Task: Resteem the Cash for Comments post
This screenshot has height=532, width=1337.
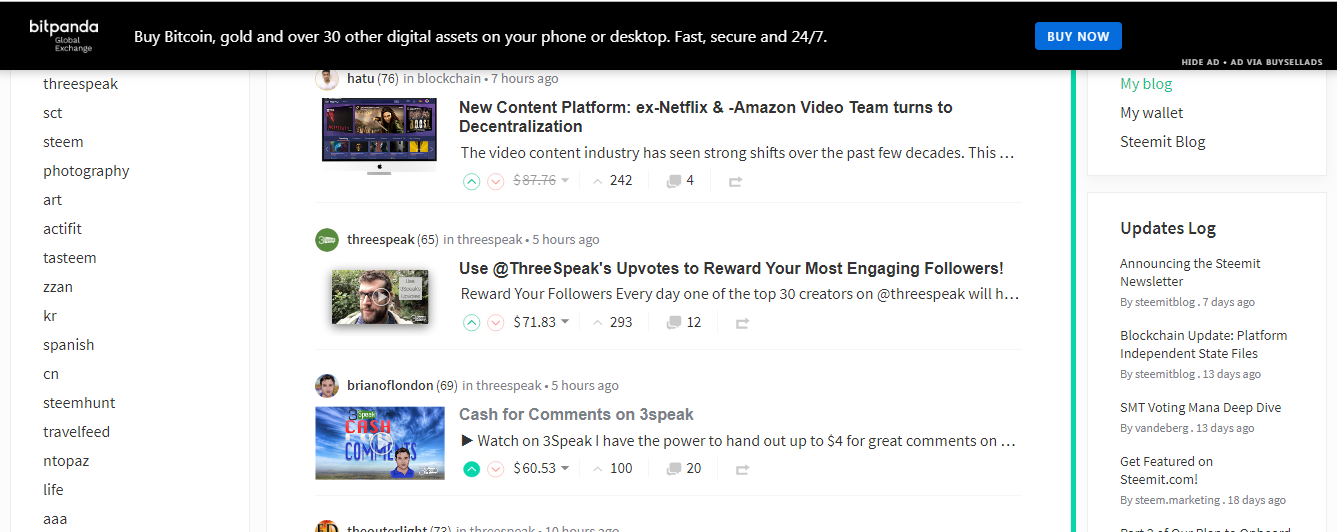Action: (741, 469)
